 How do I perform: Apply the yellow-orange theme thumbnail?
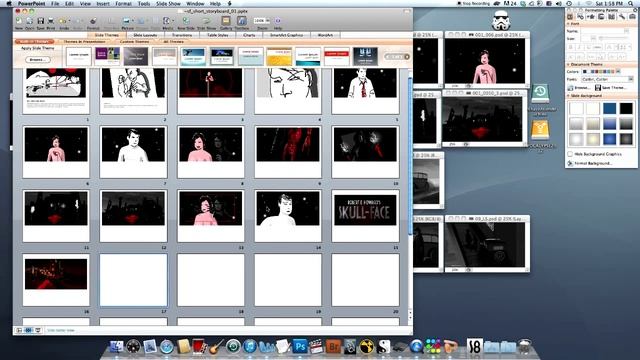279,56
